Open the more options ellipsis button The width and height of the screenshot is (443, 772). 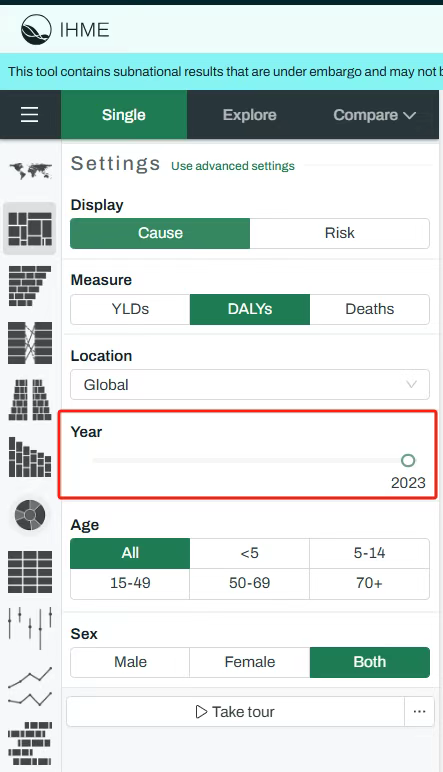pyautogui.click(x=419, y=711)
